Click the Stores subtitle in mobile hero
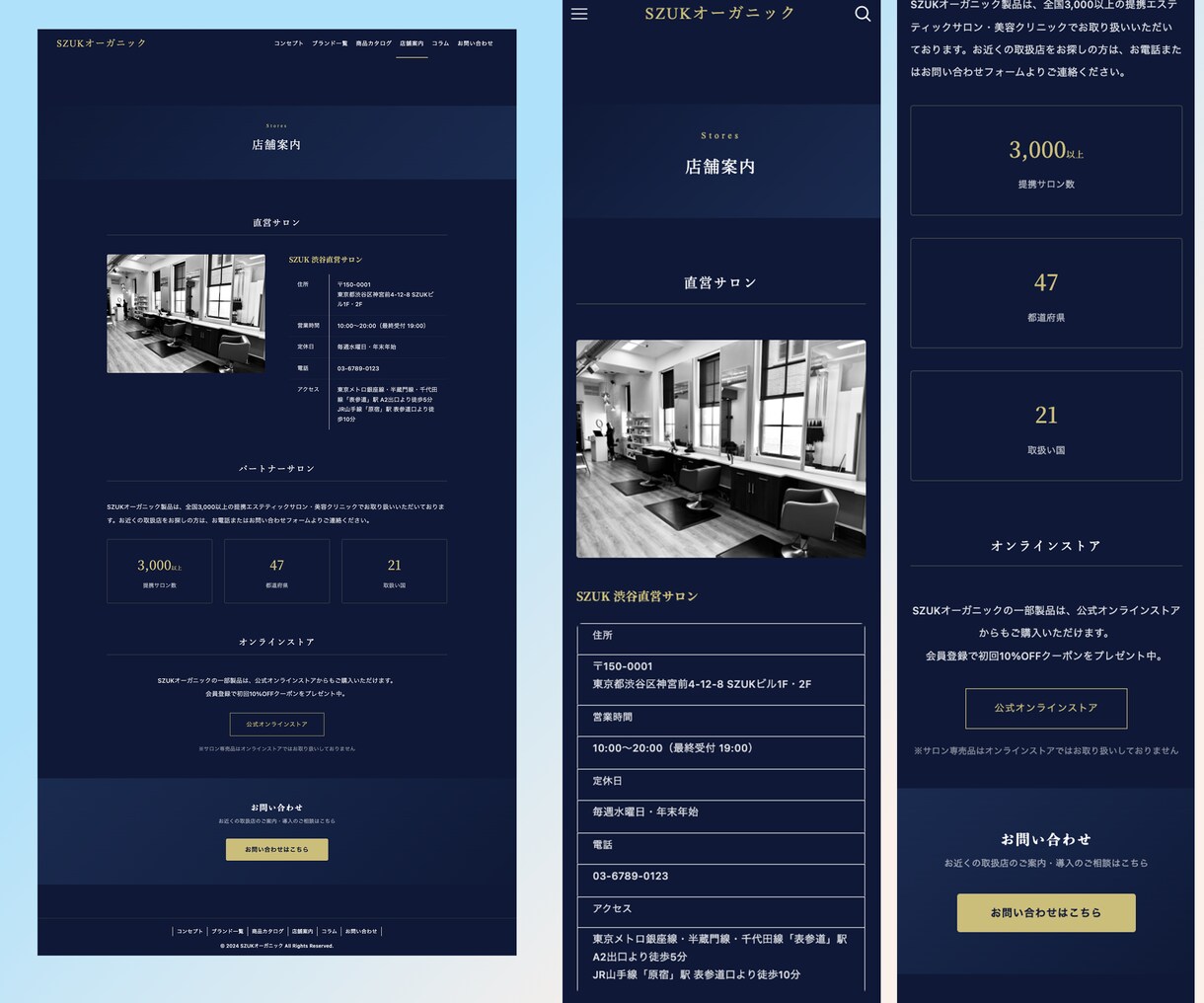This screenshot has width=1204, height=1003. click(720, 136)
